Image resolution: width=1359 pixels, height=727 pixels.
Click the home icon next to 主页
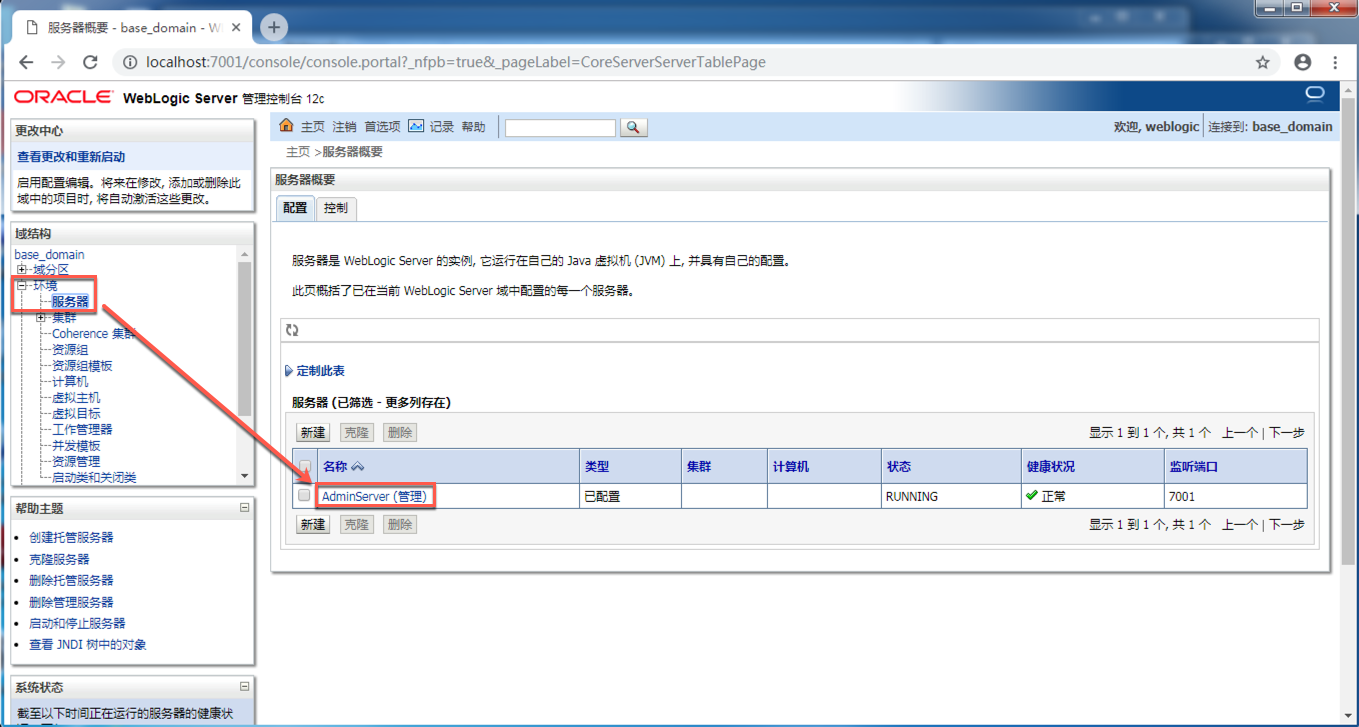tap(287, 126)
